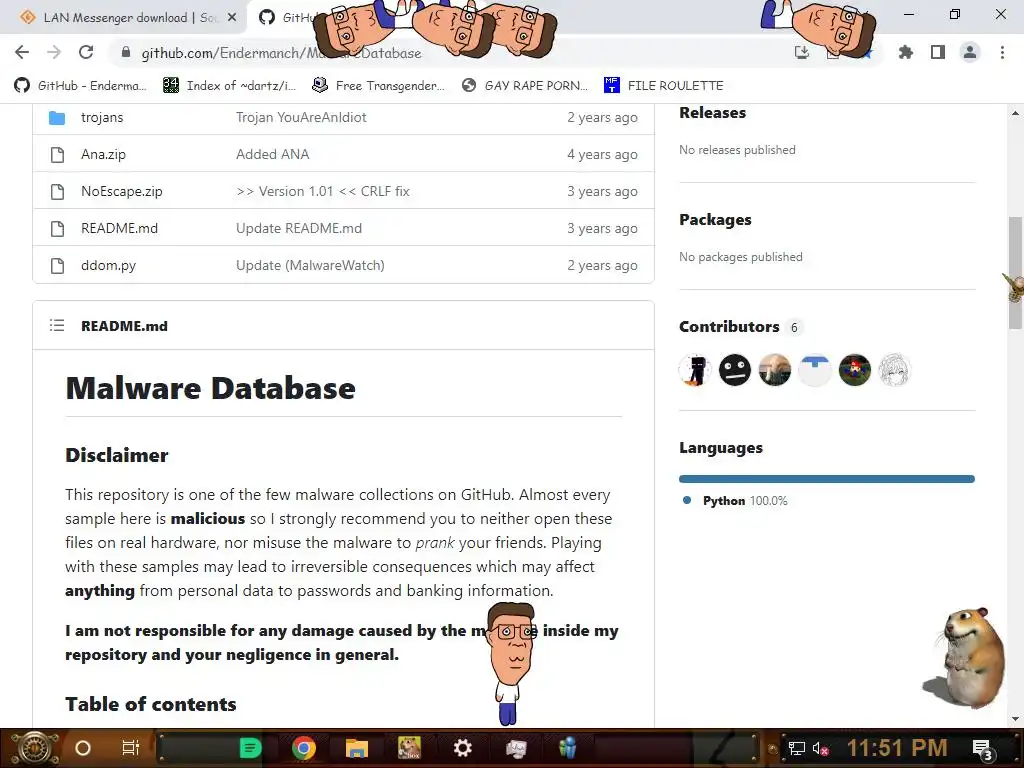Open Chrome from the taskbar
The image size is (1024, 768).
[x=304, y=748]
